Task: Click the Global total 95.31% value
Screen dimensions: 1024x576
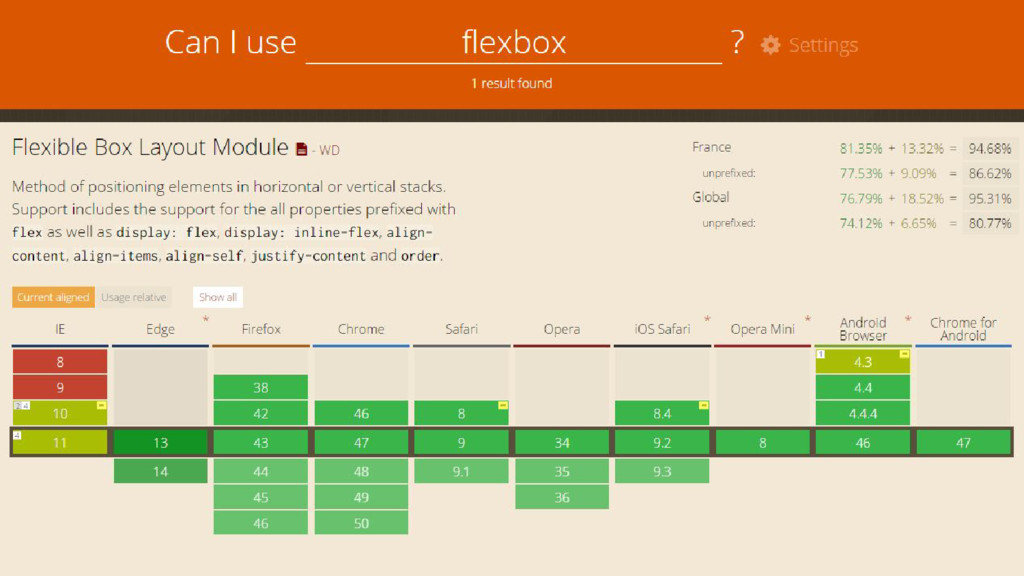Action: coord(989,199)
